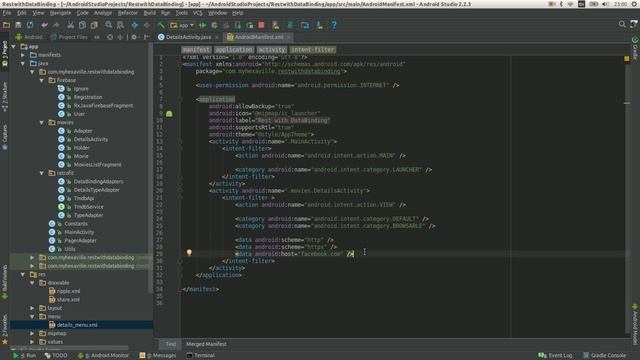Open the Android Monitor tool window

[104, 356]
